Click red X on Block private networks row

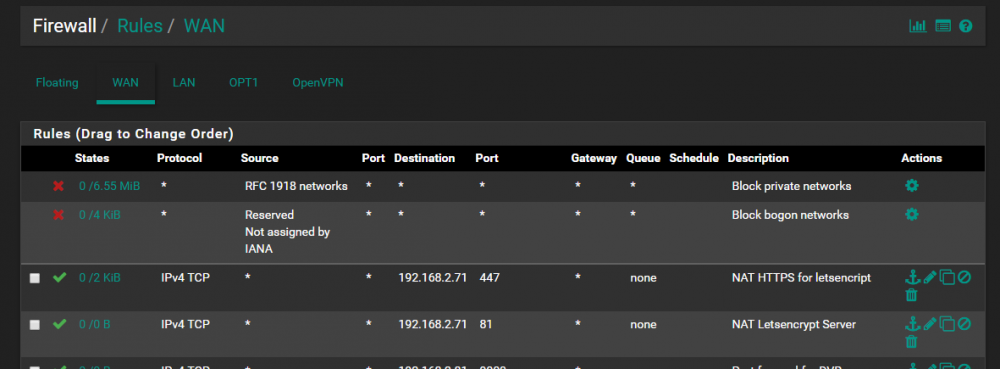[59, 186]
